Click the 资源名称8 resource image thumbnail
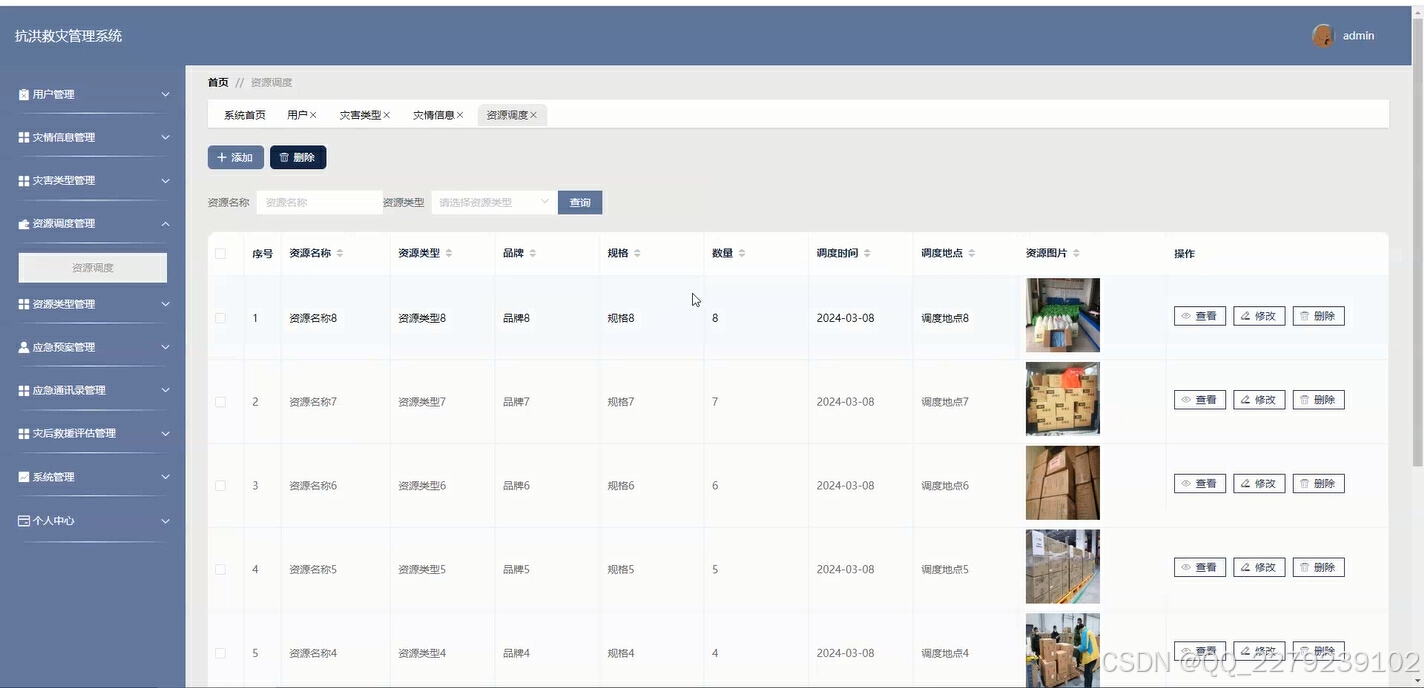Viewport: 1424px width, 688px height. pos(1062,315)
